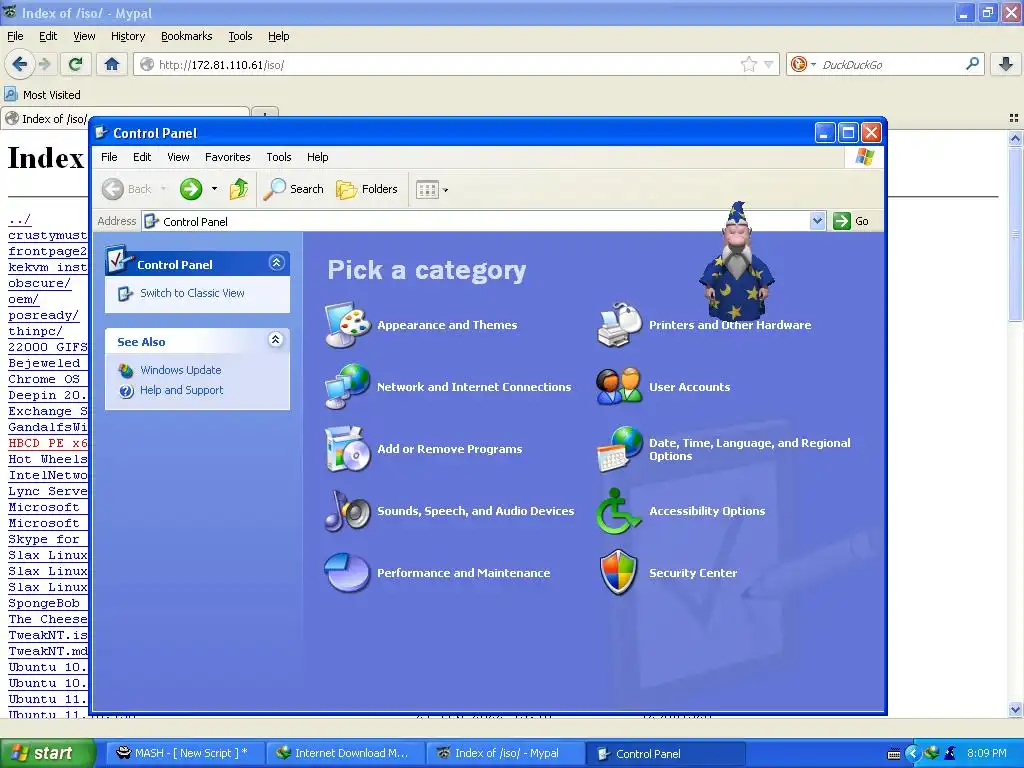Click the Views icon in Control Panel toolbar

click(x=427, y=190)
